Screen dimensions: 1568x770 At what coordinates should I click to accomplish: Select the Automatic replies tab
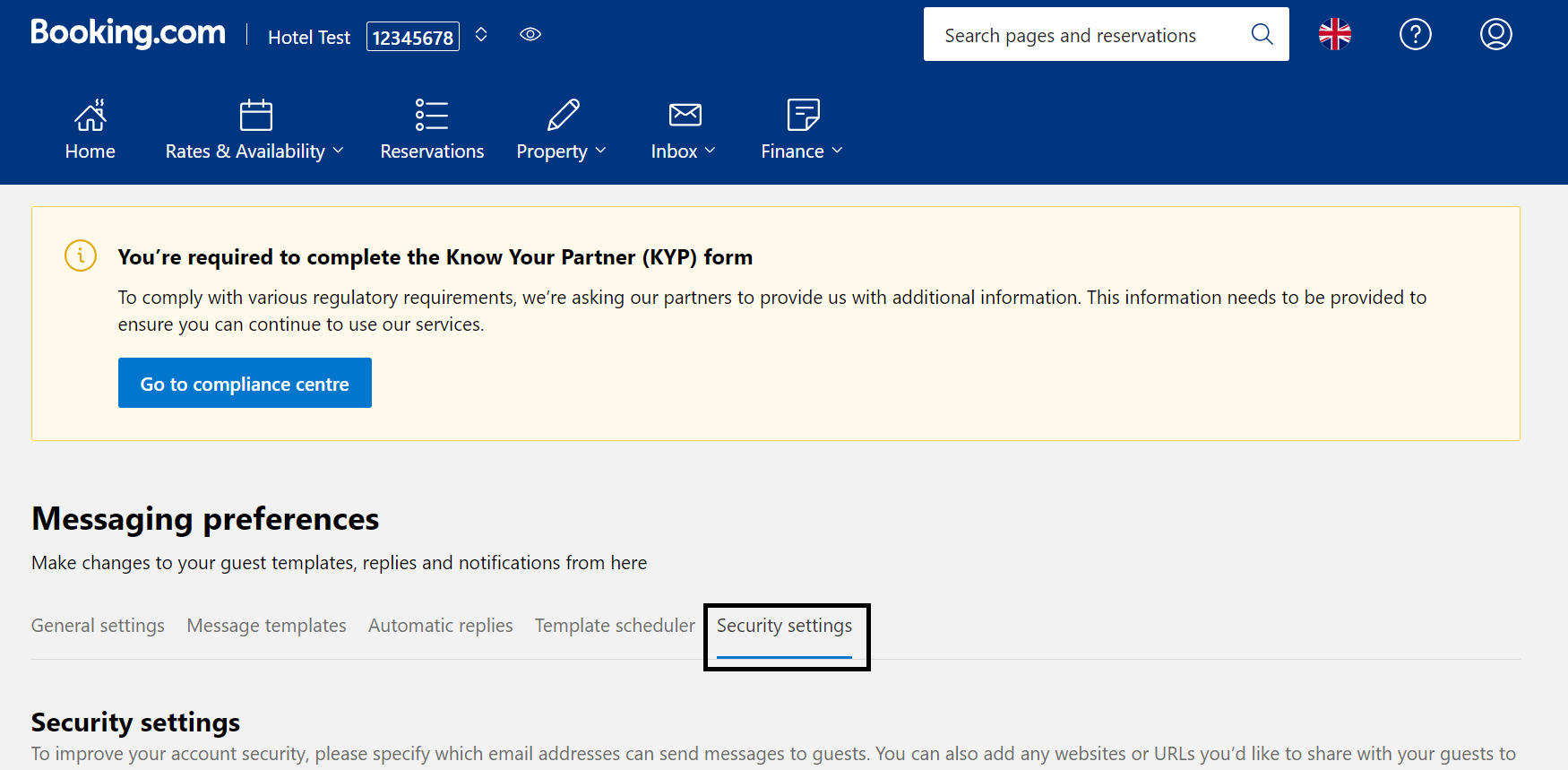440,626
